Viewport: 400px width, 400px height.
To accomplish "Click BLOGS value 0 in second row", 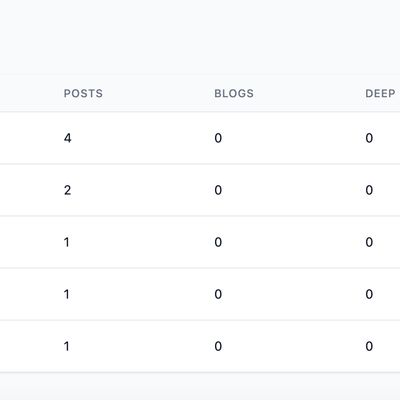I will point(218,190).
